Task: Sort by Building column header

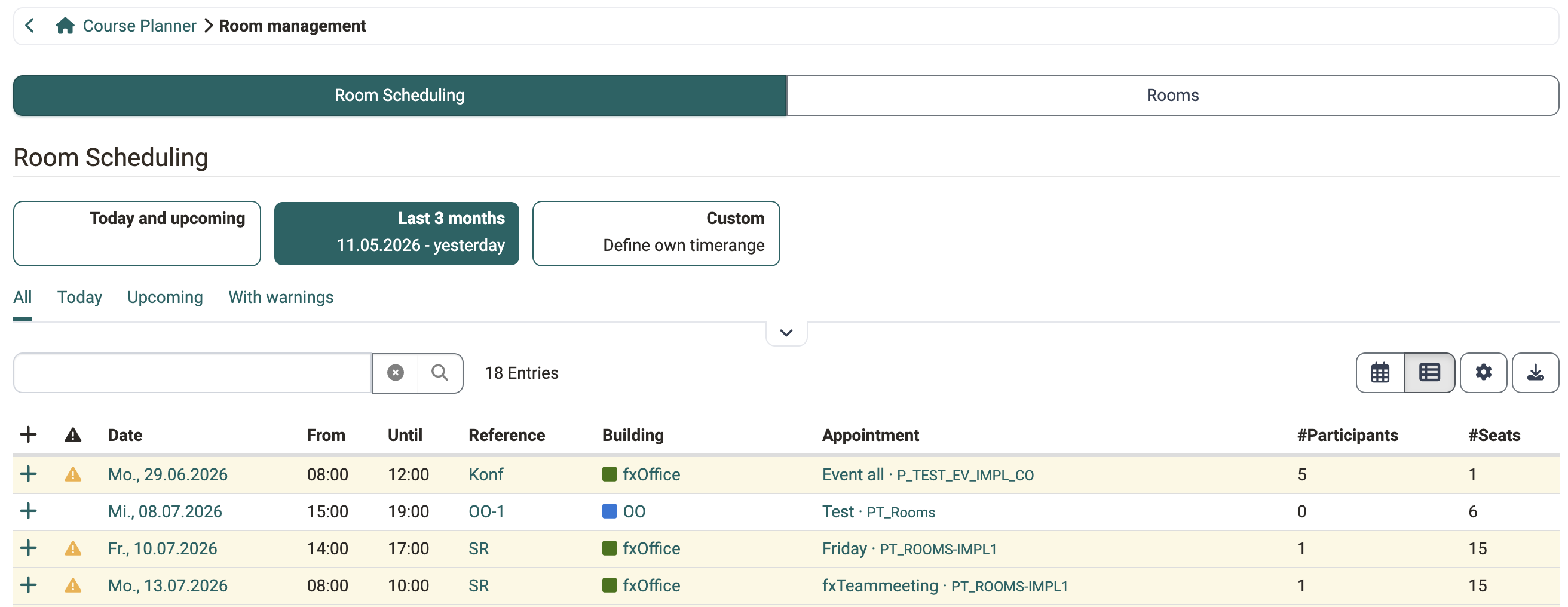Action: coord(632,435)
